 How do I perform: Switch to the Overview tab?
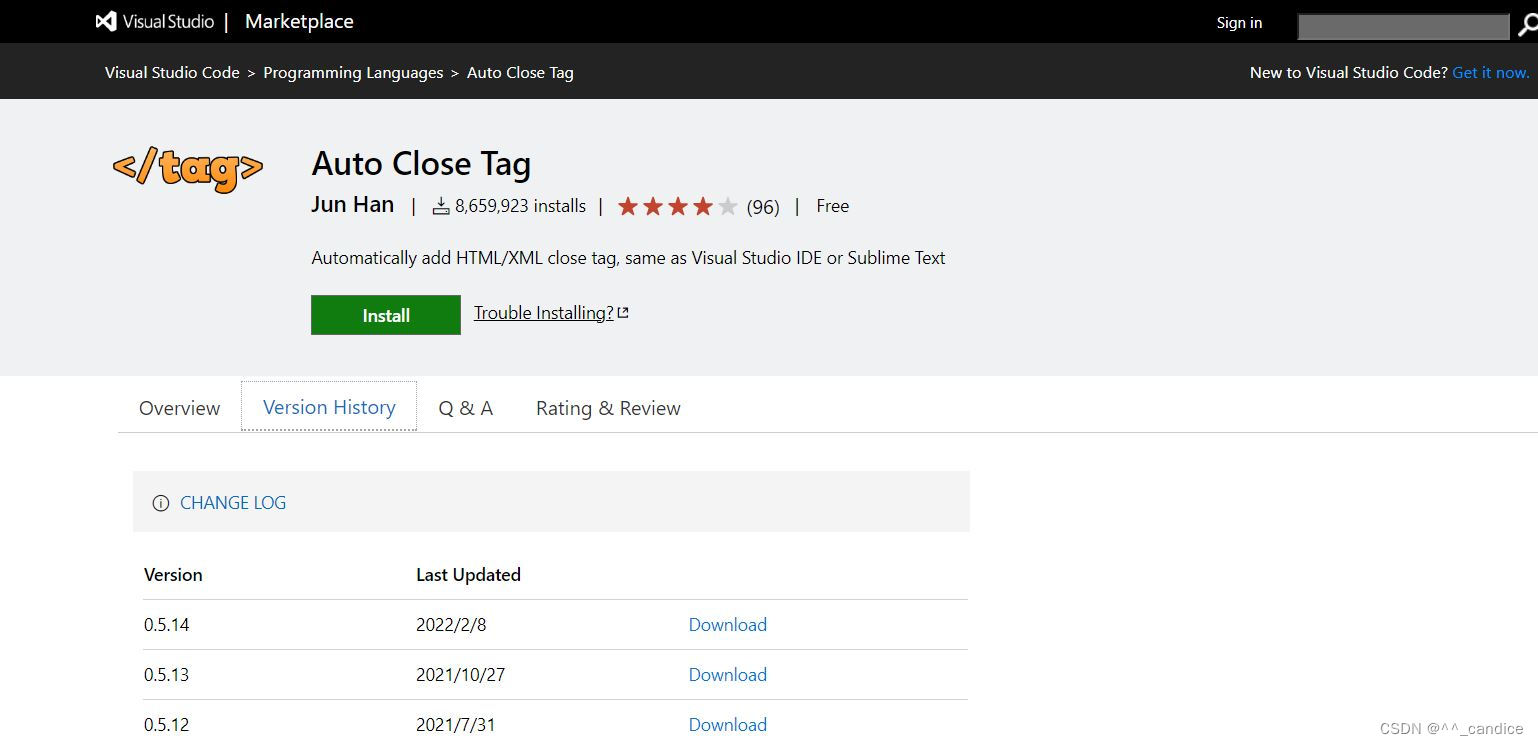[x=180, y=408]
